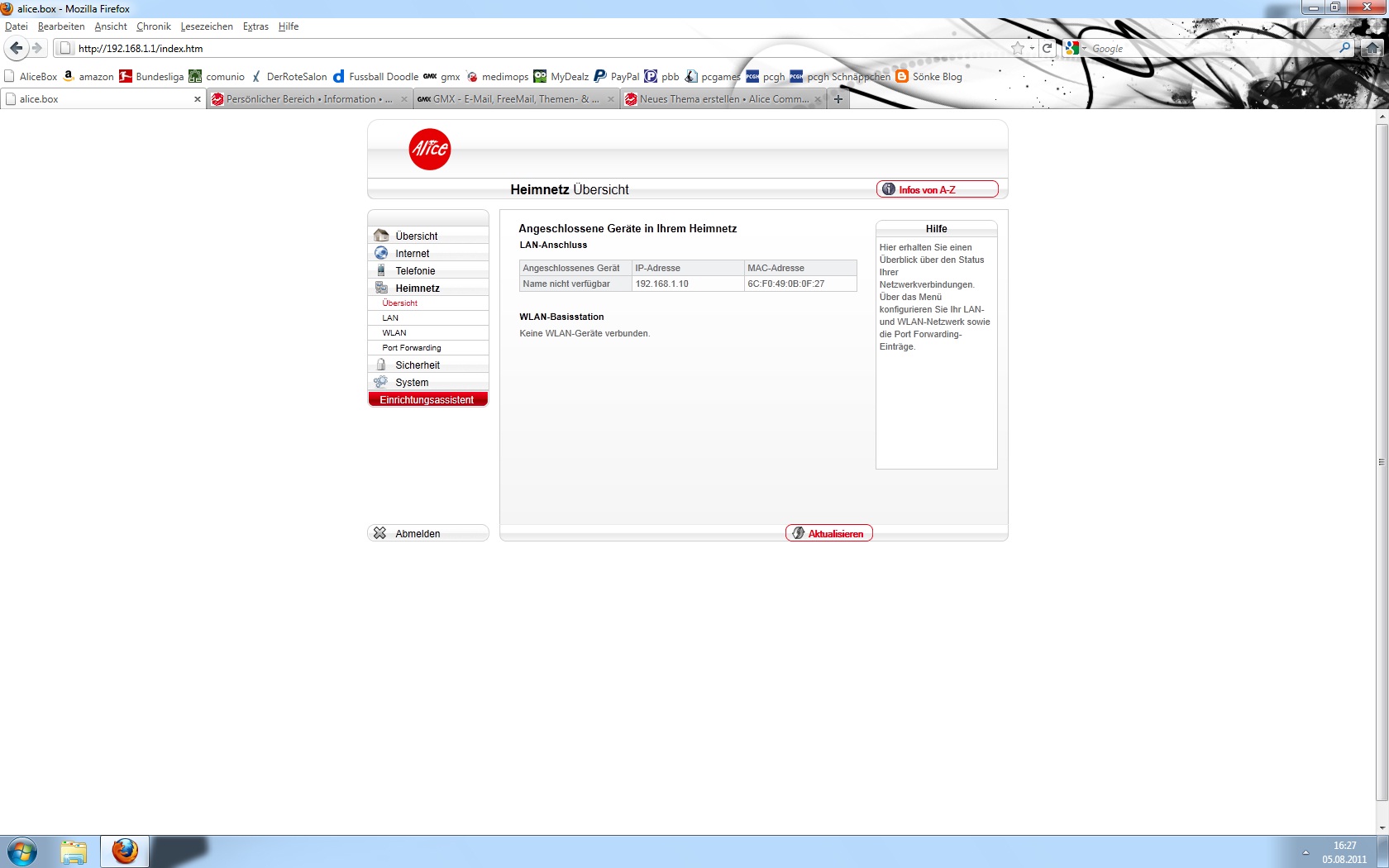Open Sicherheit lock icon in sidebar
This screenshot has height=868, width=1389.
coord(381,365)
